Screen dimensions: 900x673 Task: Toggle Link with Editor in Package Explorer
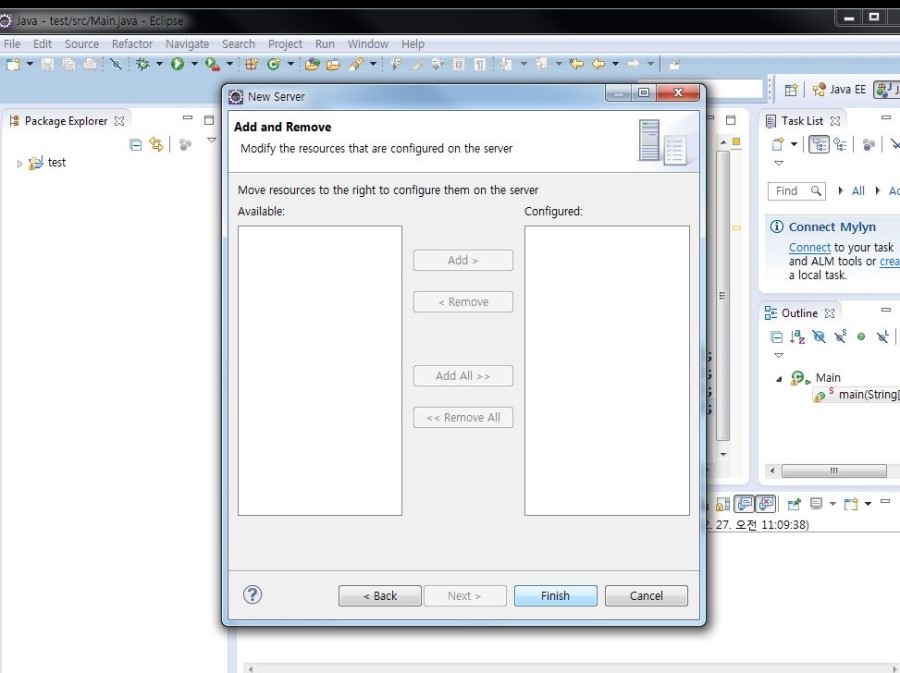click(156, 145)
